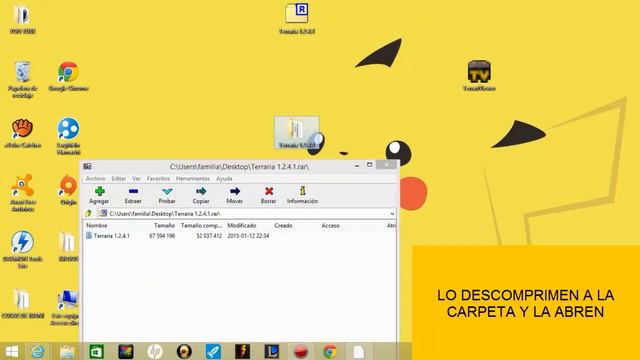This screenshot has width=640, height=360.
Task: Open the Archivo menu
Action: [96, 179]
